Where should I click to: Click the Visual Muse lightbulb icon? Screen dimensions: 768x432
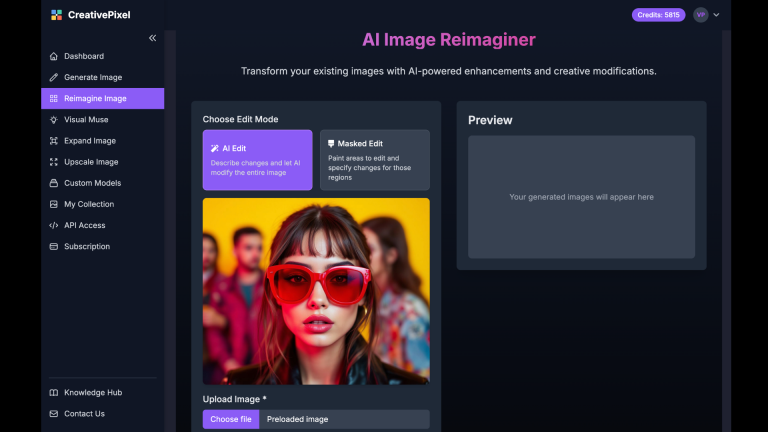(54, 120)
